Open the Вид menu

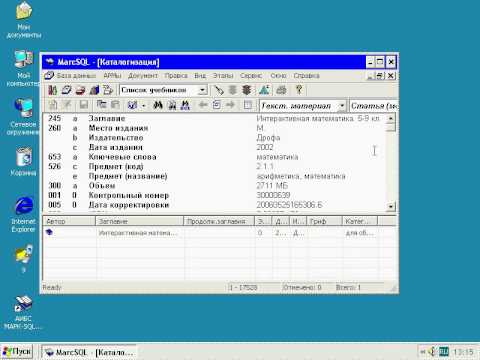coord(200,76)
